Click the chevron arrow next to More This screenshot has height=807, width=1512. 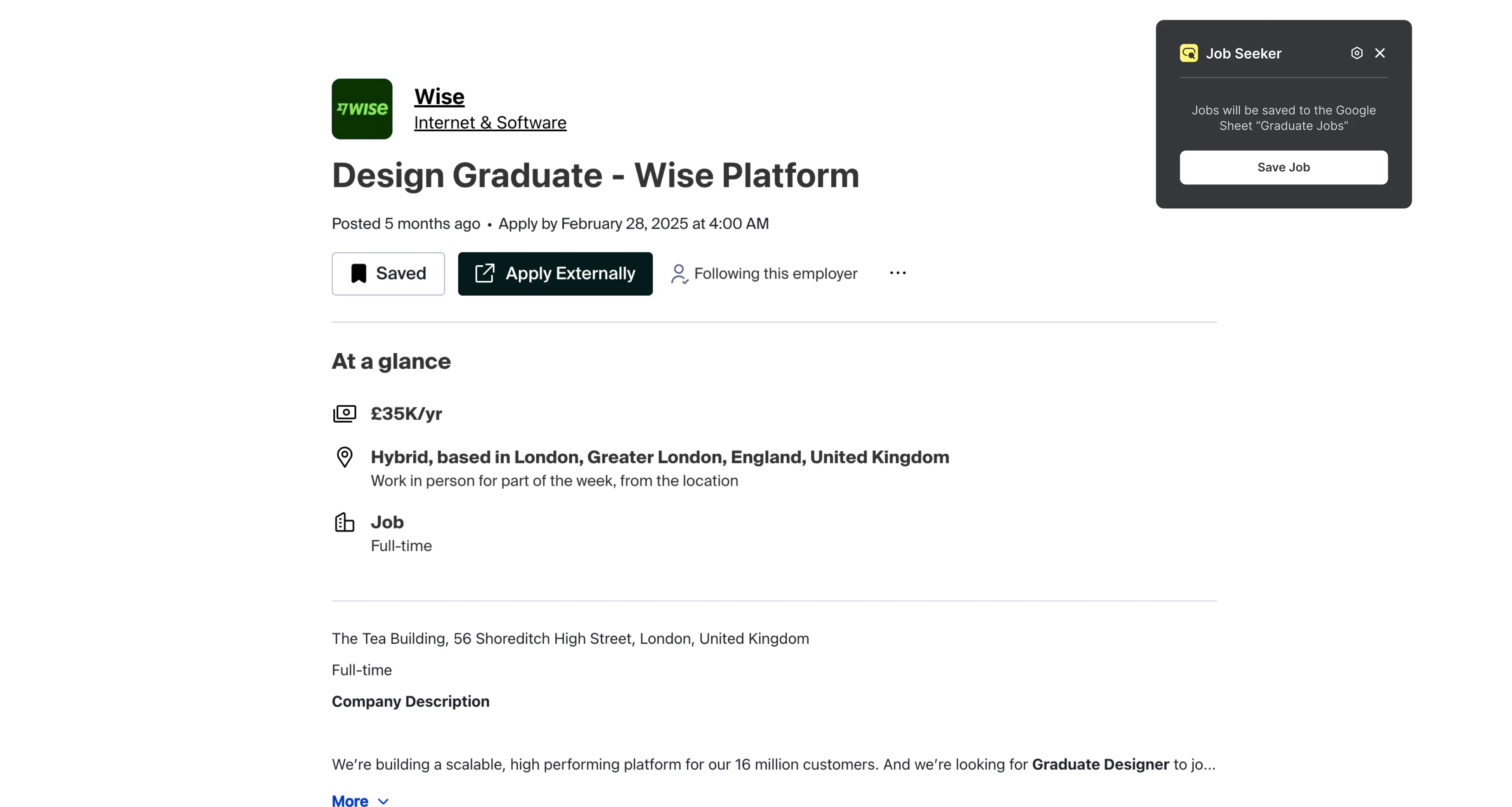383,802
